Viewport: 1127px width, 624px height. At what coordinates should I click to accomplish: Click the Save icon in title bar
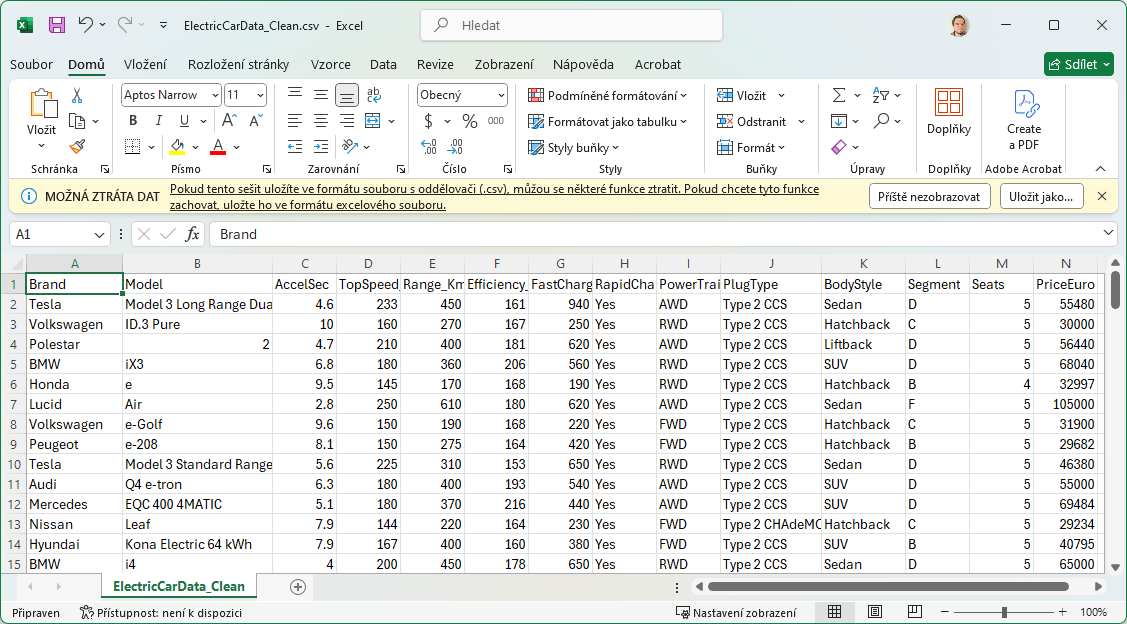point(57,25)
